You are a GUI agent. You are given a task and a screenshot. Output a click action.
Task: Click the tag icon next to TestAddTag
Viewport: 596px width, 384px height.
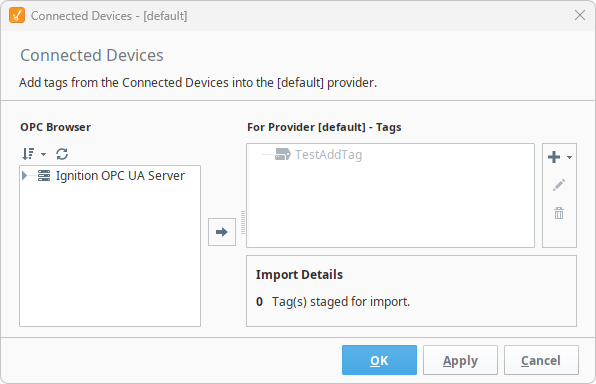click(x=282, y=154)
